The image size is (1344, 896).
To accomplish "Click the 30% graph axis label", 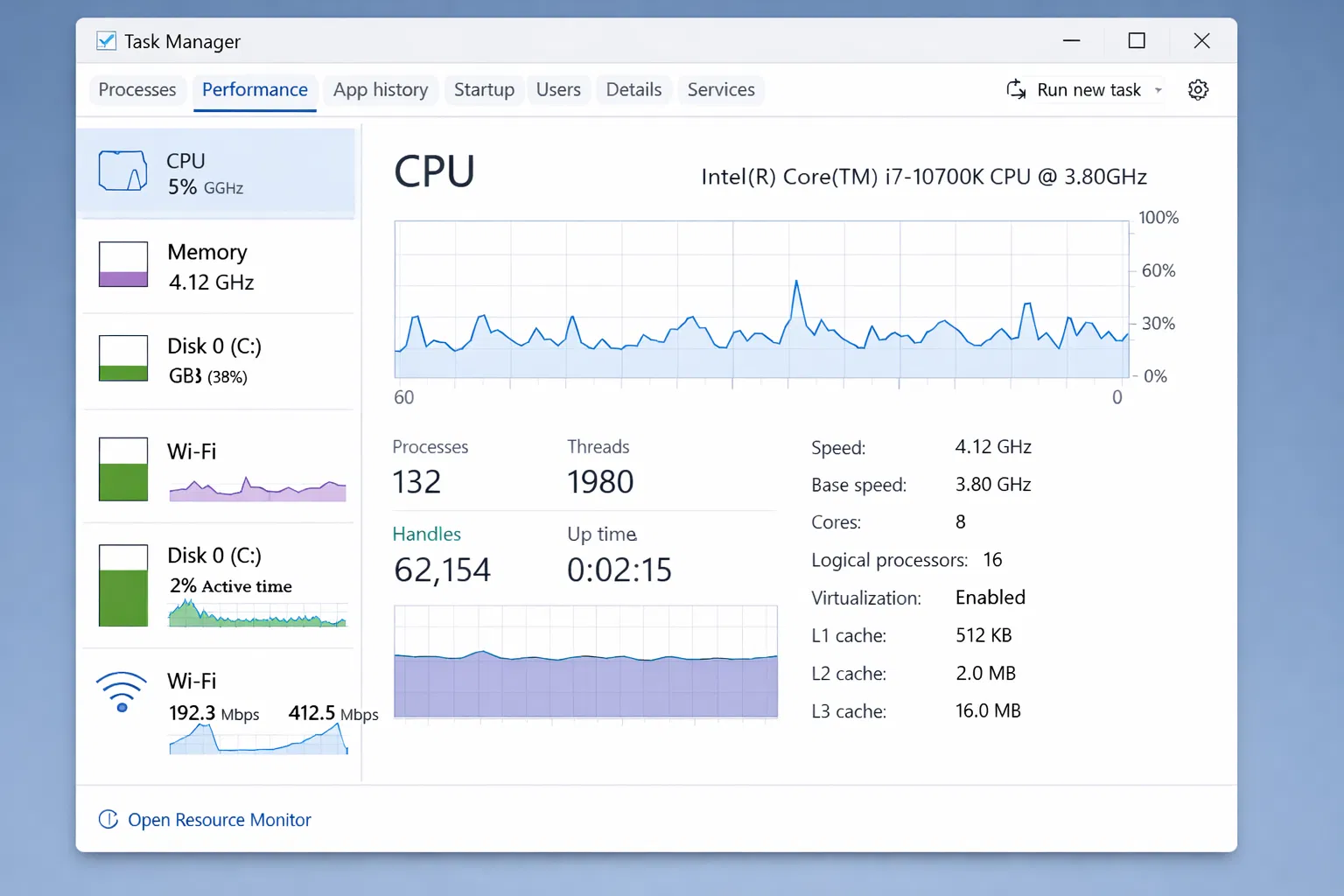I will (1158, 324).
